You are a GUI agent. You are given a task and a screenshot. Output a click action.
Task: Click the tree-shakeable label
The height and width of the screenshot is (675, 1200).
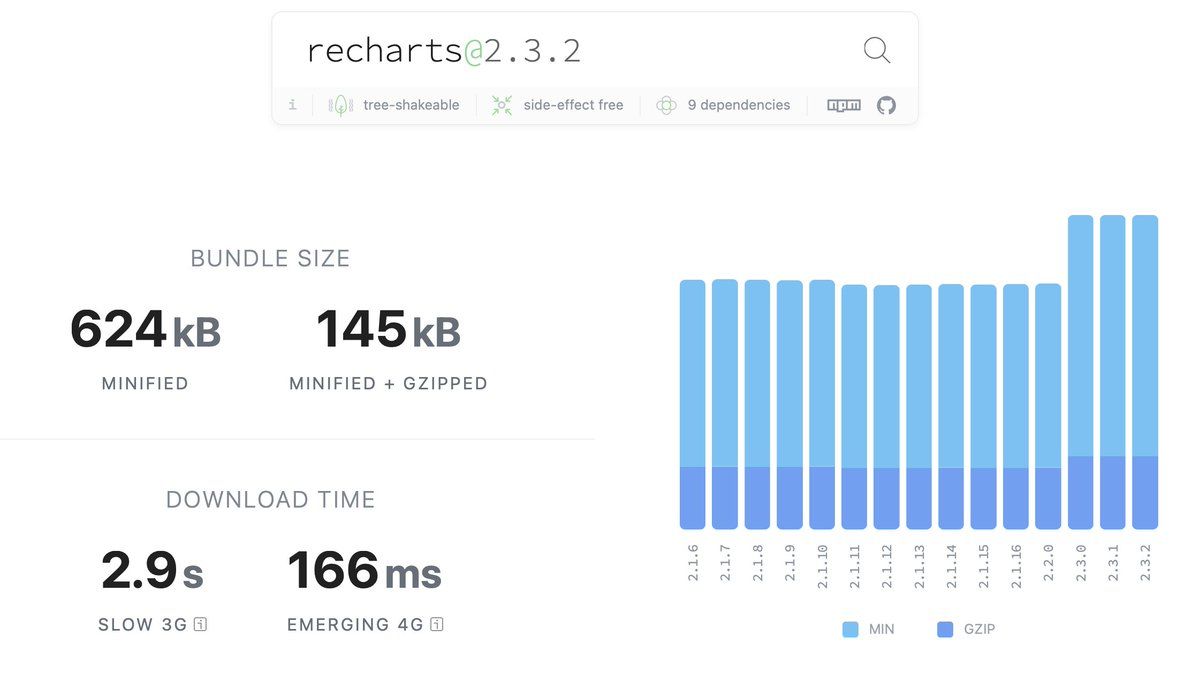pos(411,105)
